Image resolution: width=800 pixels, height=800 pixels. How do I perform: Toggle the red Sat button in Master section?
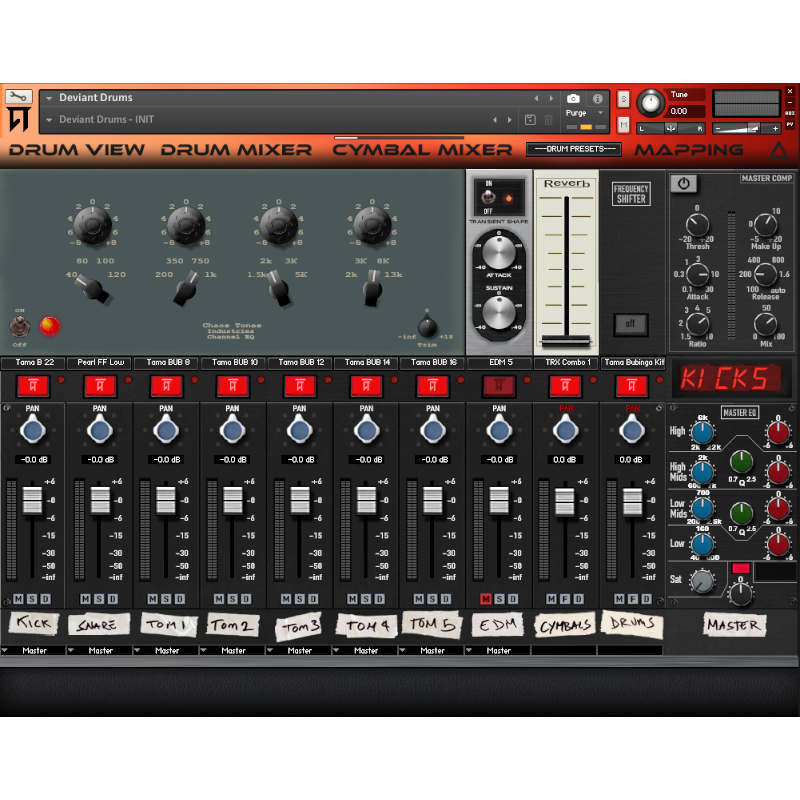point(740,568)
